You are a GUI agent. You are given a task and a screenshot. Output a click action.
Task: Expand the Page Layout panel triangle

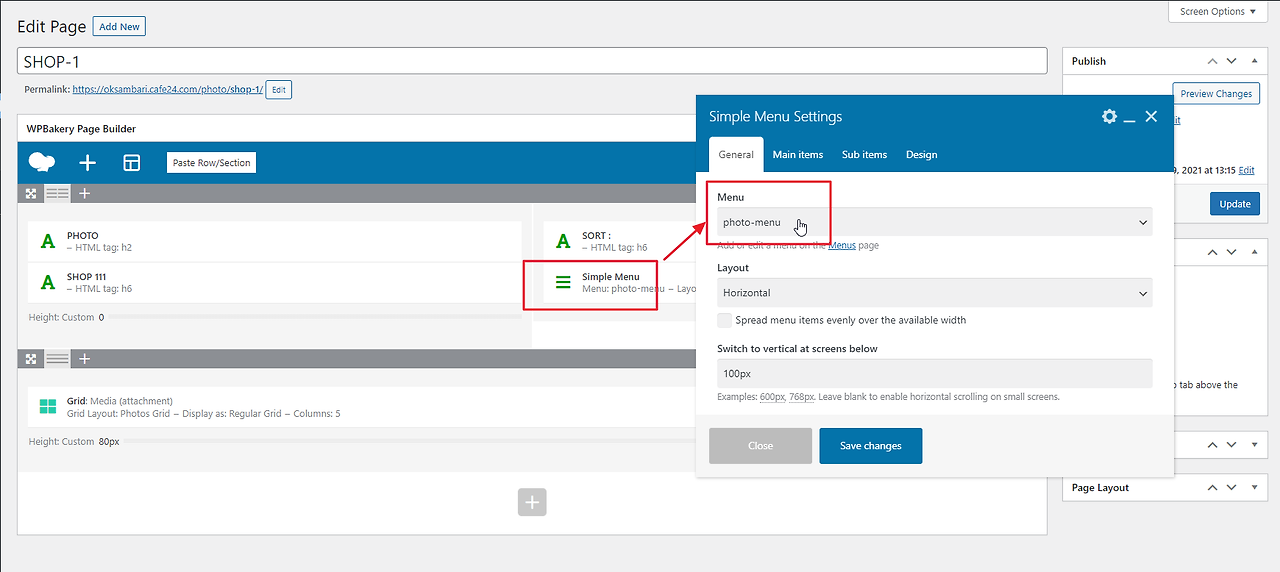tap(1255, 488)
